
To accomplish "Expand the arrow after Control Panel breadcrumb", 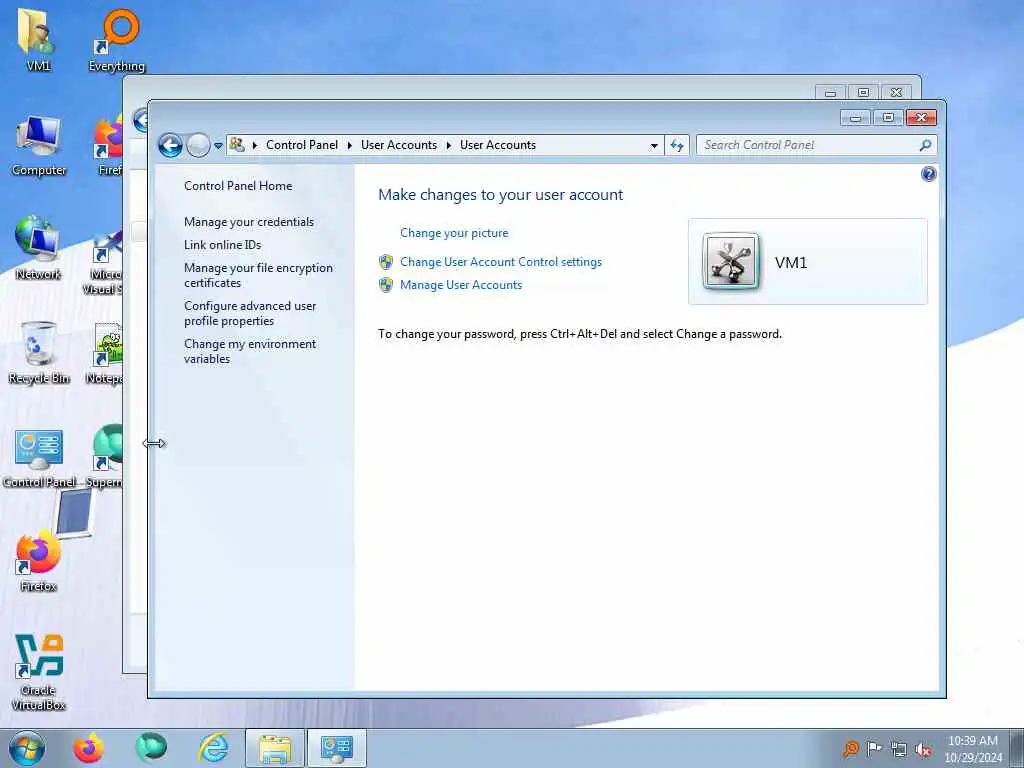I will tap(349, 145).
